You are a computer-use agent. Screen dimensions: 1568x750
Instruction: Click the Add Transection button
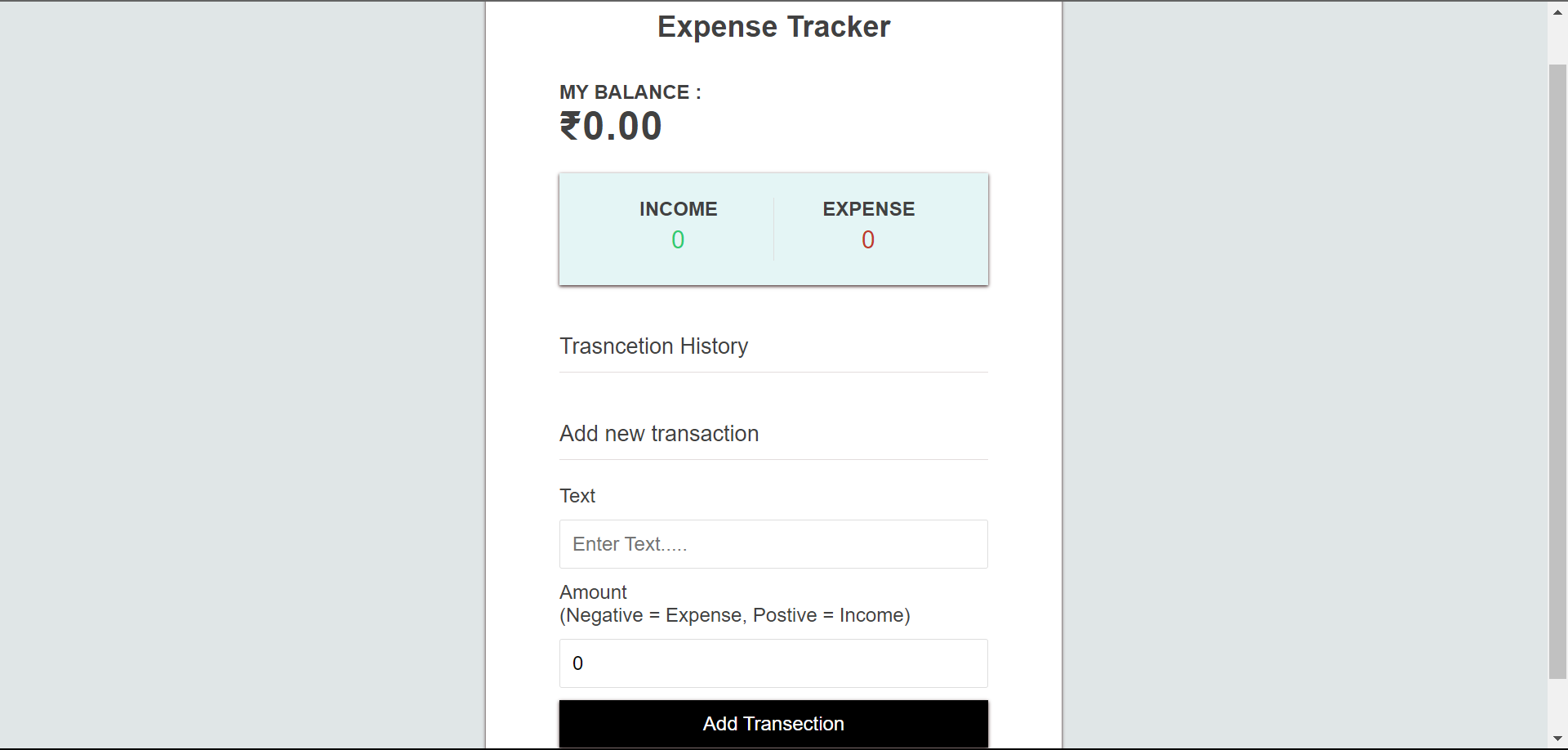773,723
